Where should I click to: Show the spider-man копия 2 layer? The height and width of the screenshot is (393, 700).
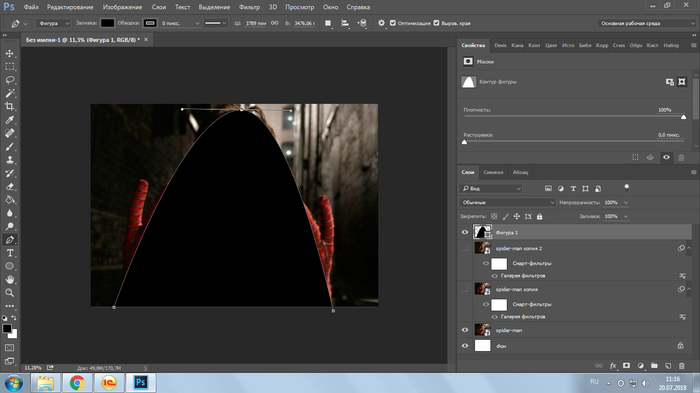point(465,248)
